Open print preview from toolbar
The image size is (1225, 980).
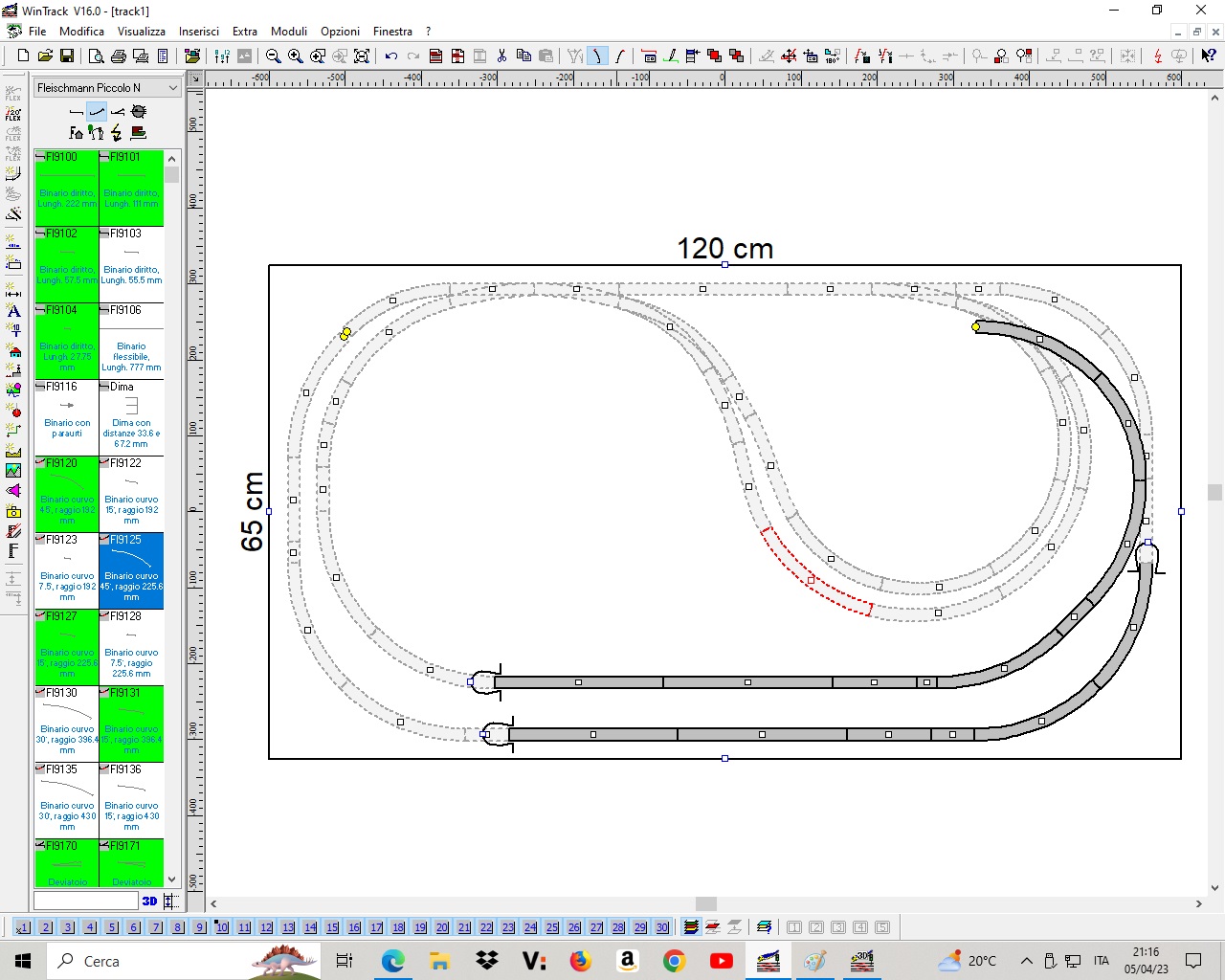pyautogui.click(x=96, y=56)
